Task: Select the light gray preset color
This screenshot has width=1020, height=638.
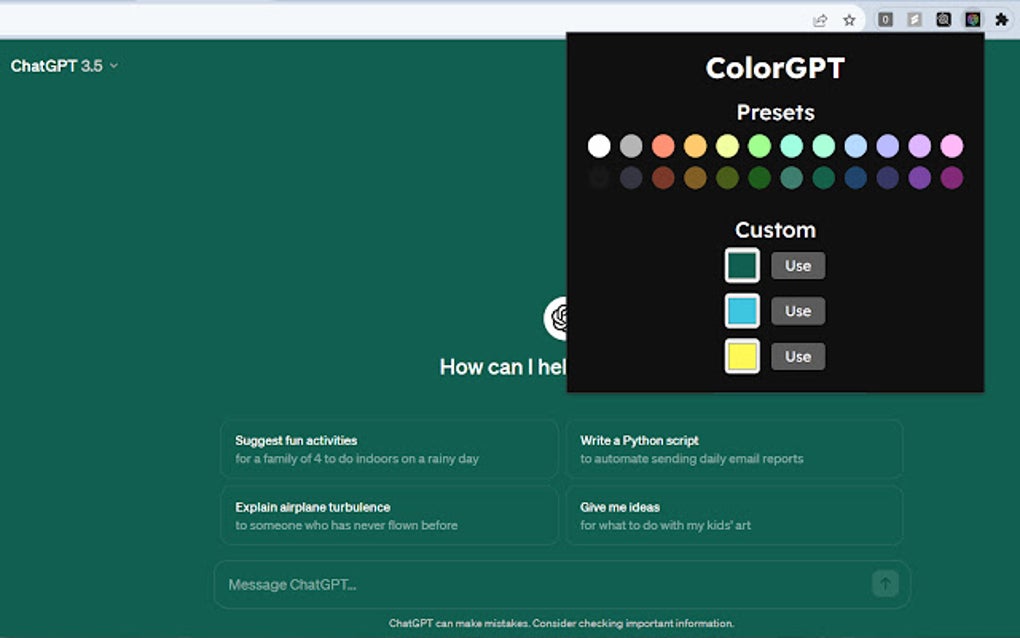Action: tap(631, 146)
